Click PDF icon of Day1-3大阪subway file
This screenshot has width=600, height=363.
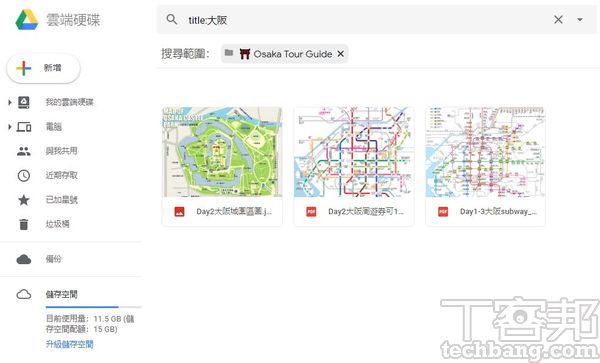443,212
